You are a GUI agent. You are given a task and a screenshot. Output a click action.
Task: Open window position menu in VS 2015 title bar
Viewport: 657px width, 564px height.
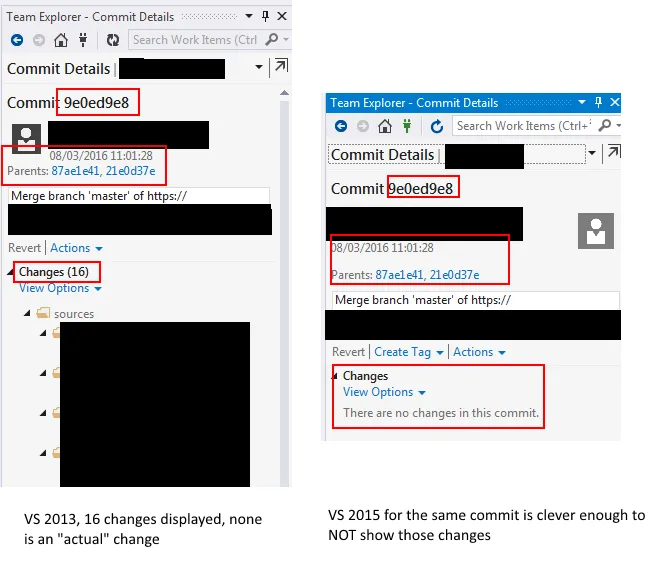click(x=582, y=102)
